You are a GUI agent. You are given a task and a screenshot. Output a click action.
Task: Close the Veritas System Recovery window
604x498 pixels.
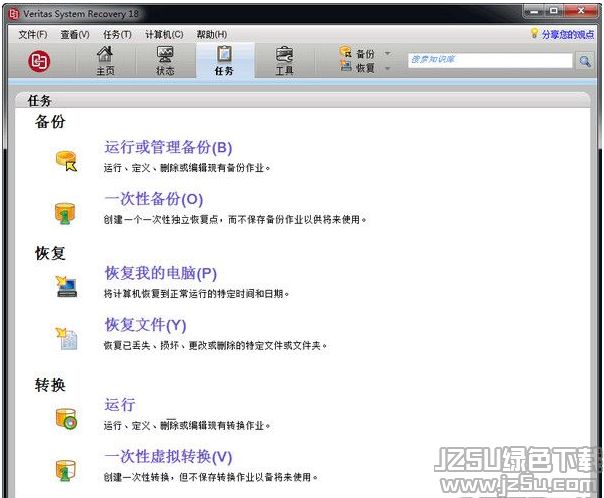[x=581, y=11]
